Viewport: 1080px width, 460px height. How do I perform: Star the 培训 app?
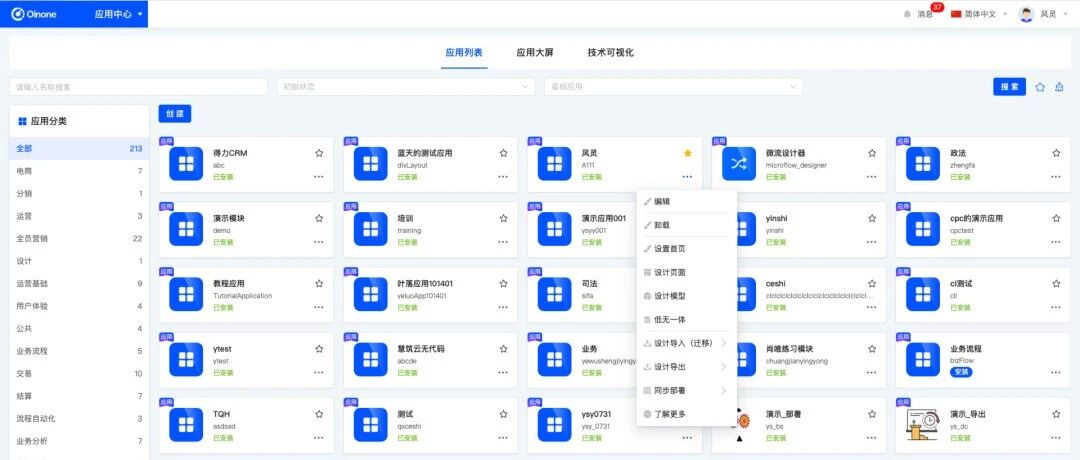point(503,218)
